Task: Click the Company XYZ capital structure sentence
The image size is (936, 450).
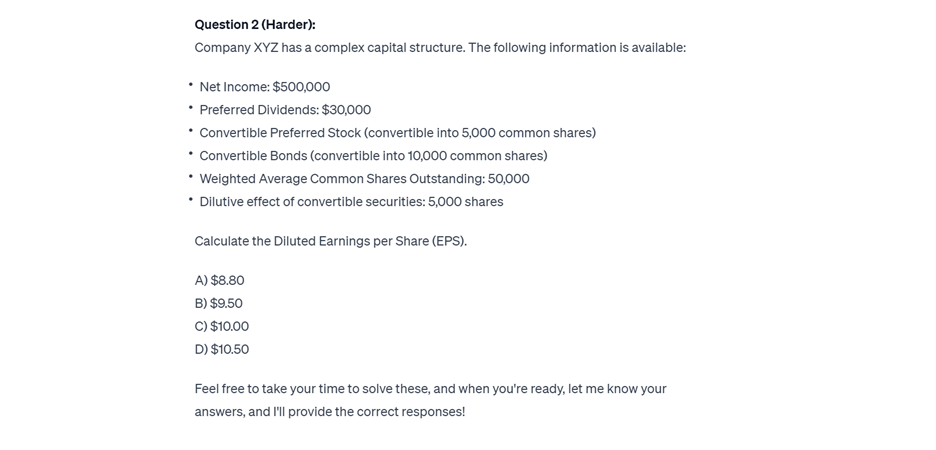Action: click(440, 47)
